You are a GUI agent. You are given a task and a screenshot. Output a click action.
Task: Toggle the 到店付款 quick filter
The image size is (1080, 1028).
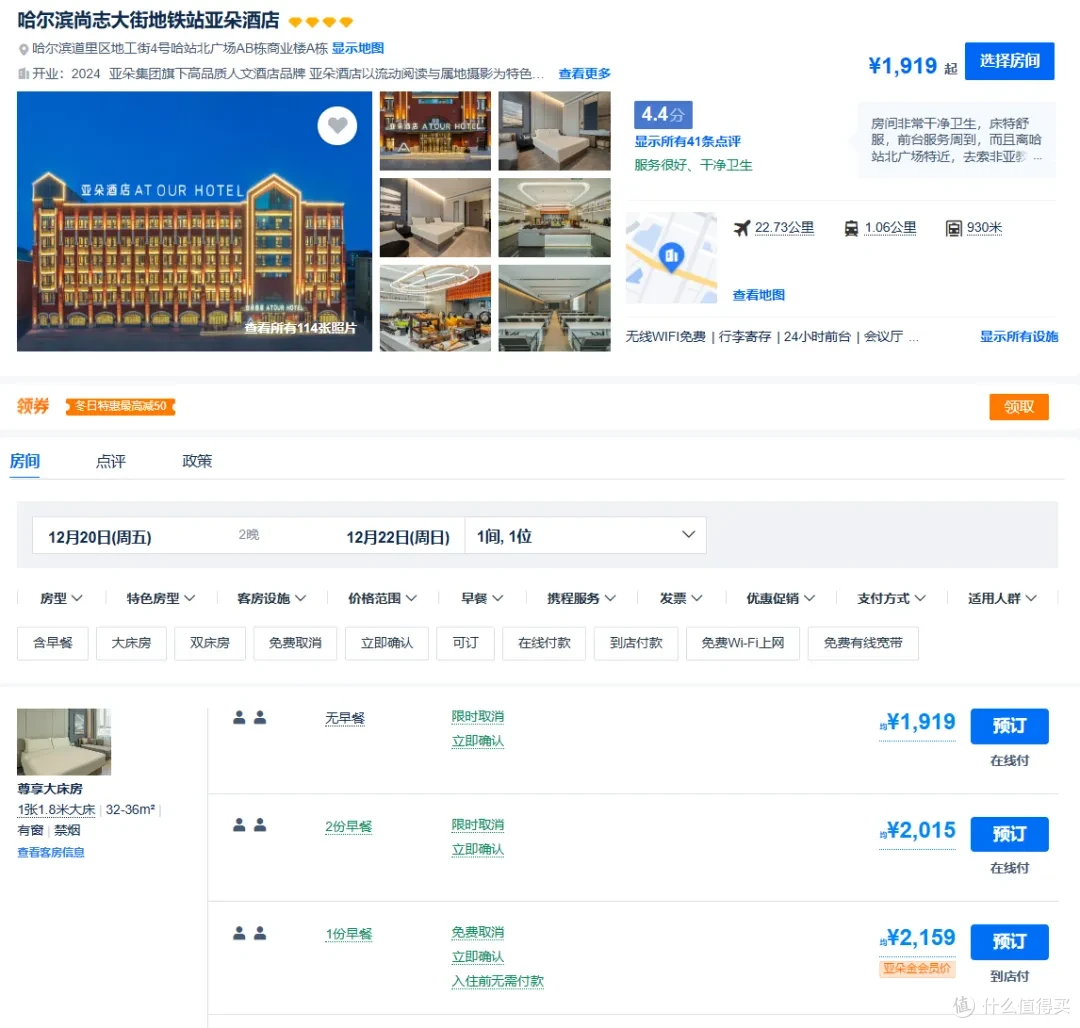pyautogui.click(x=636, y=643)
